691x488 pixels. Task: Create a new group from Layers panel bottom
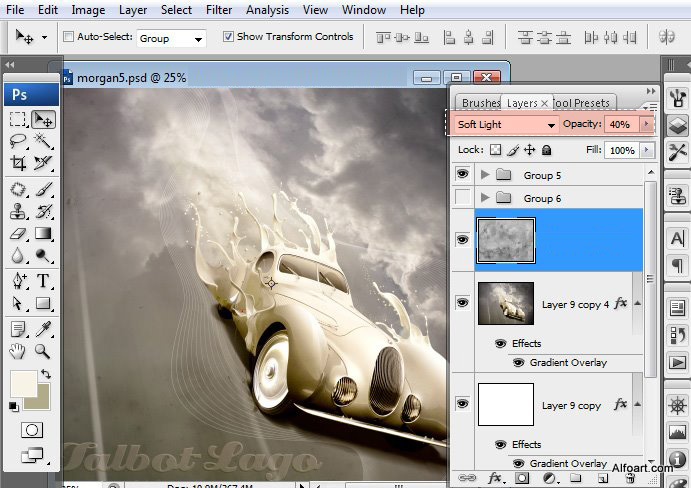(x=576, y=478)
